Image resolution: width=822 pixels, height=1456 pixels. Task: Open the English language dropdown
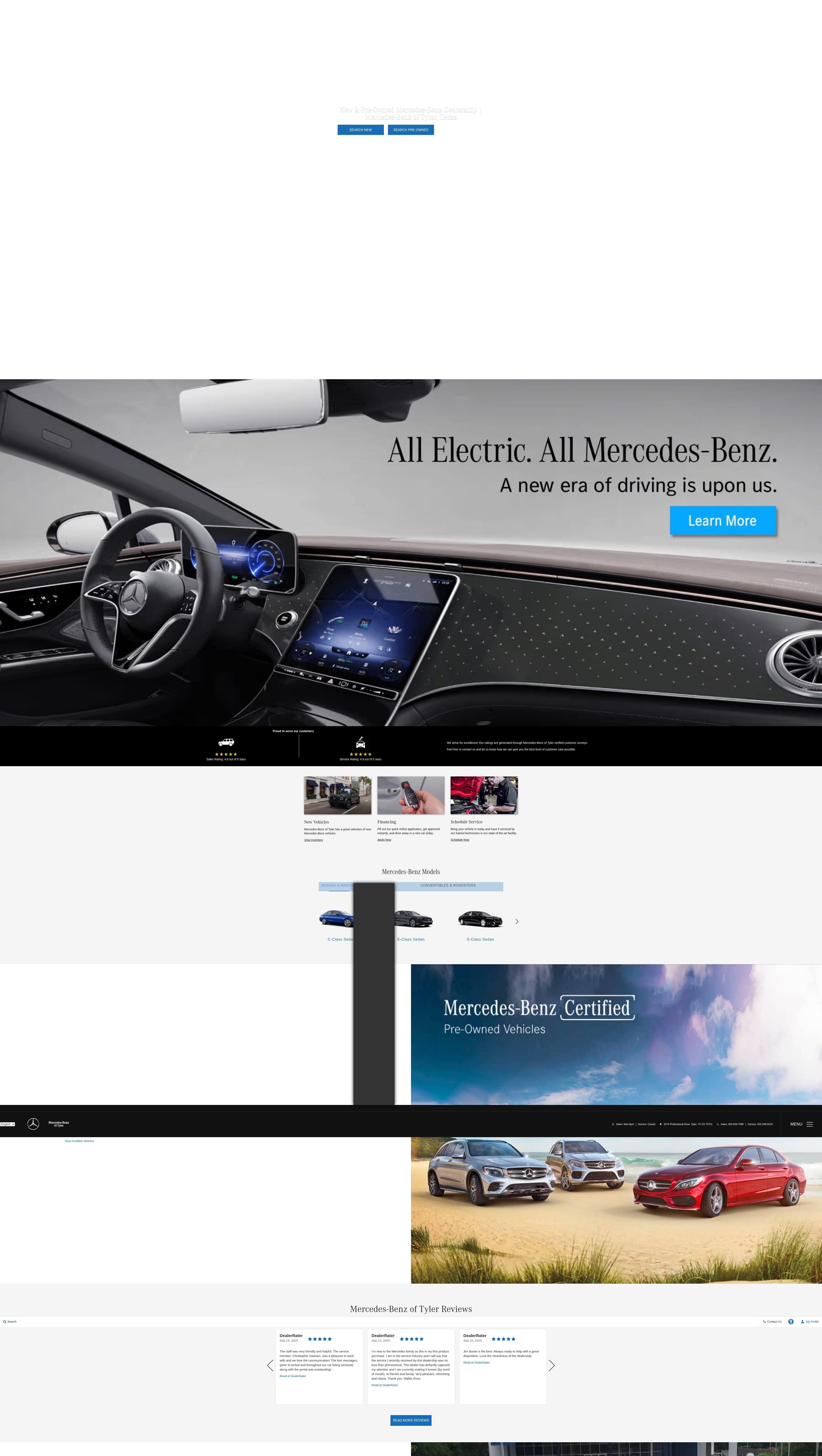tap(7, 1124)
